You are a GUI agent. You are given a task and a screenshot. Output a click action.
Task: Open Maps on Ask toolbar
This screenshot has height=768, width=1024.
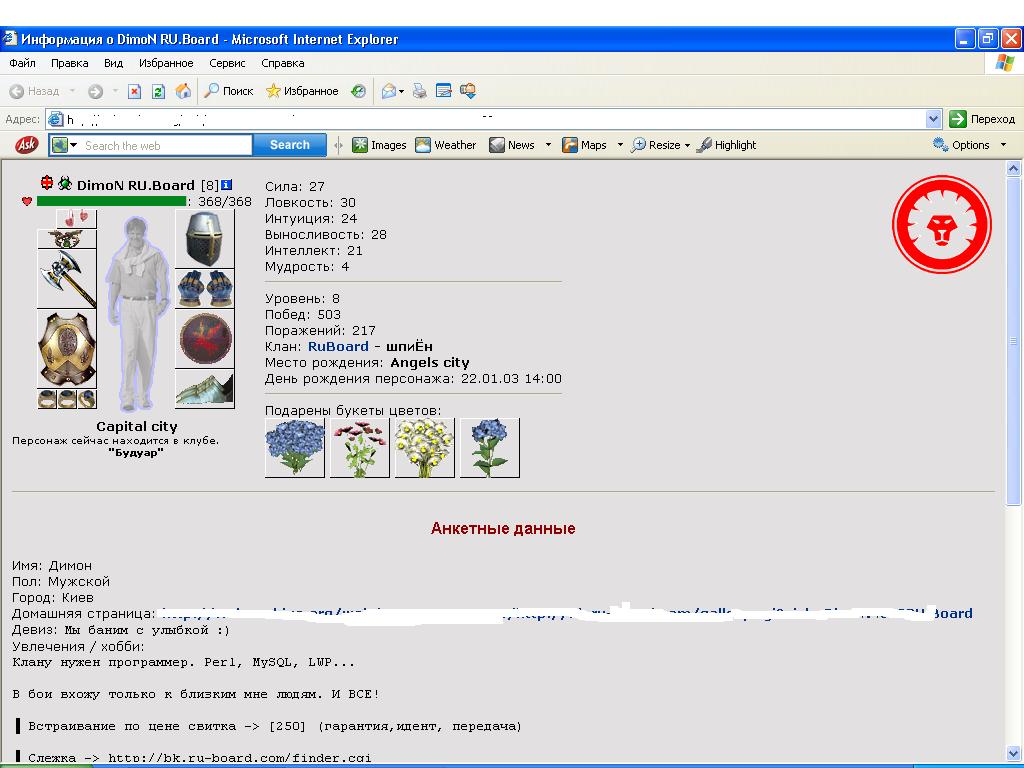click(584, 145)
